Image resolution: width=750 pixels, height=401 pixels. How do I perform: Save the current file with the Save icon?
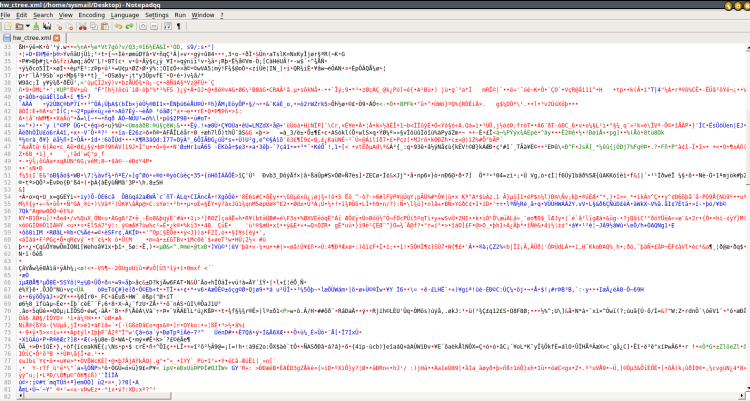click(36, 26)
